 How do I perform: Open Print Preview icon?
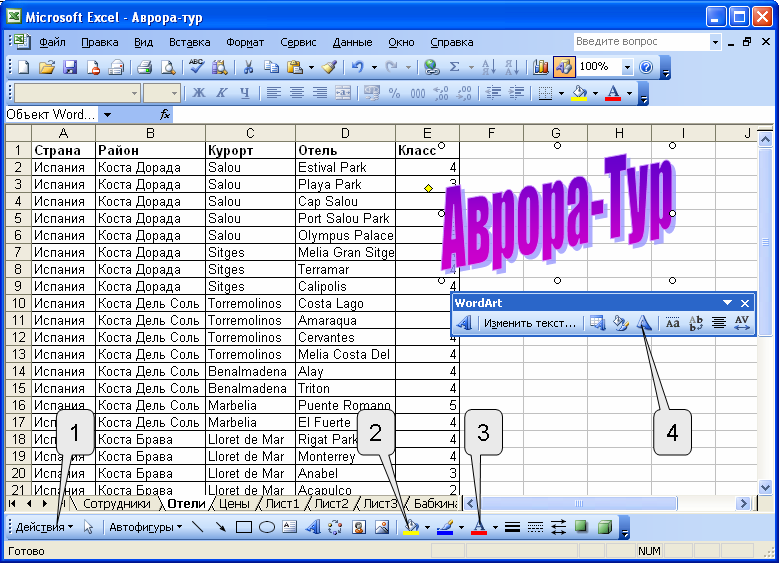coord(168,67)
